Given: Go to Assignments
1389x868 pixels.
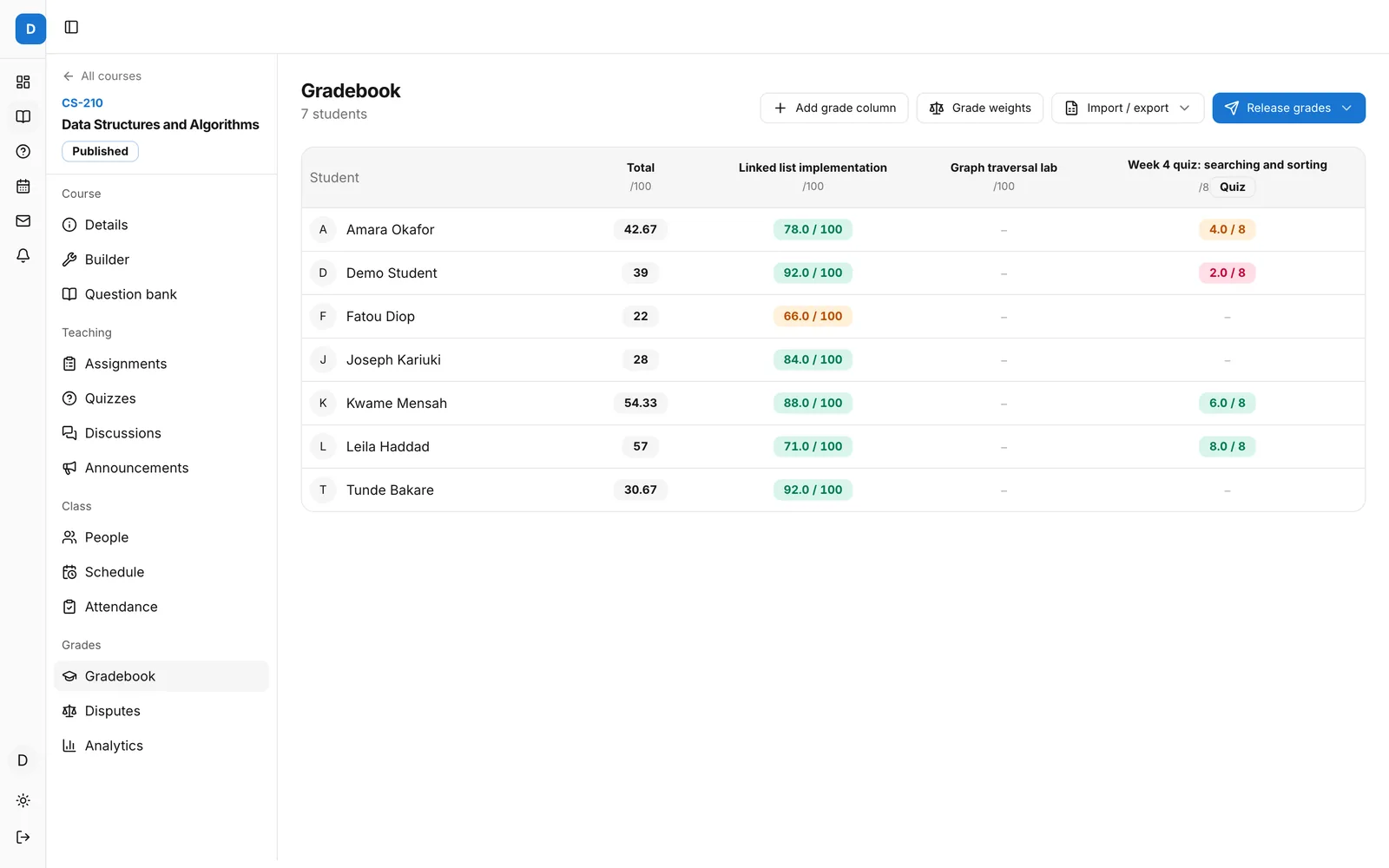Looking at the screenshot, I should [161, 364].
